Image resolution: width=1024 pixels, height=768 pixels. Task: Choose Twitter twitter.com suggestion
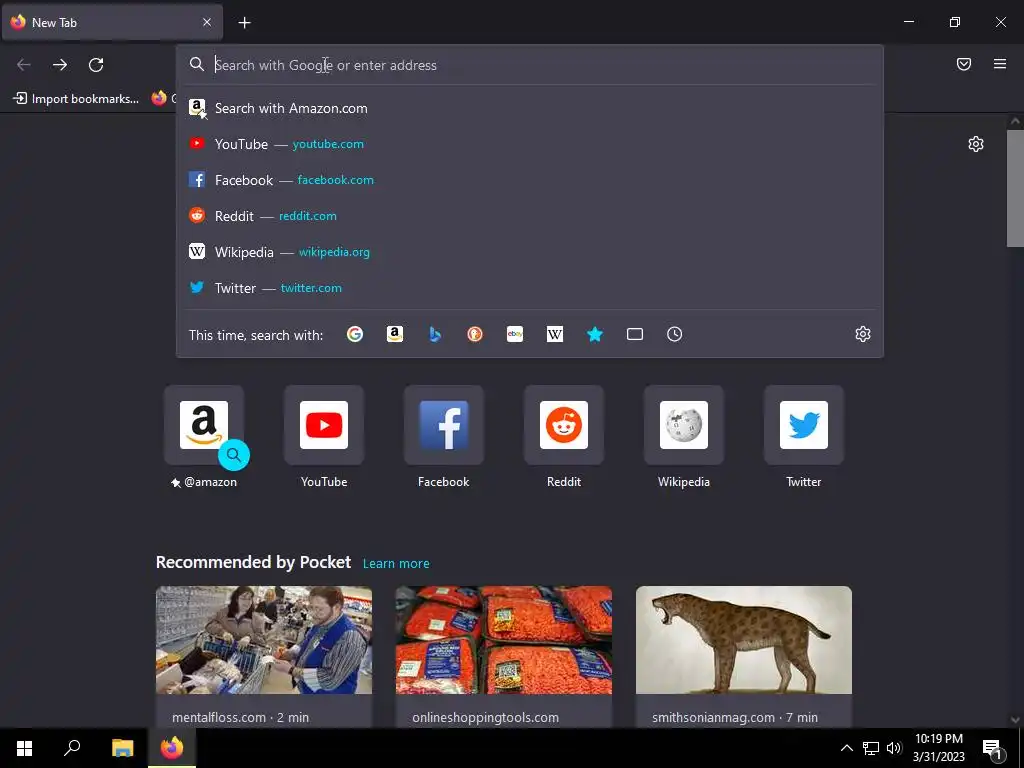[530, 288]
